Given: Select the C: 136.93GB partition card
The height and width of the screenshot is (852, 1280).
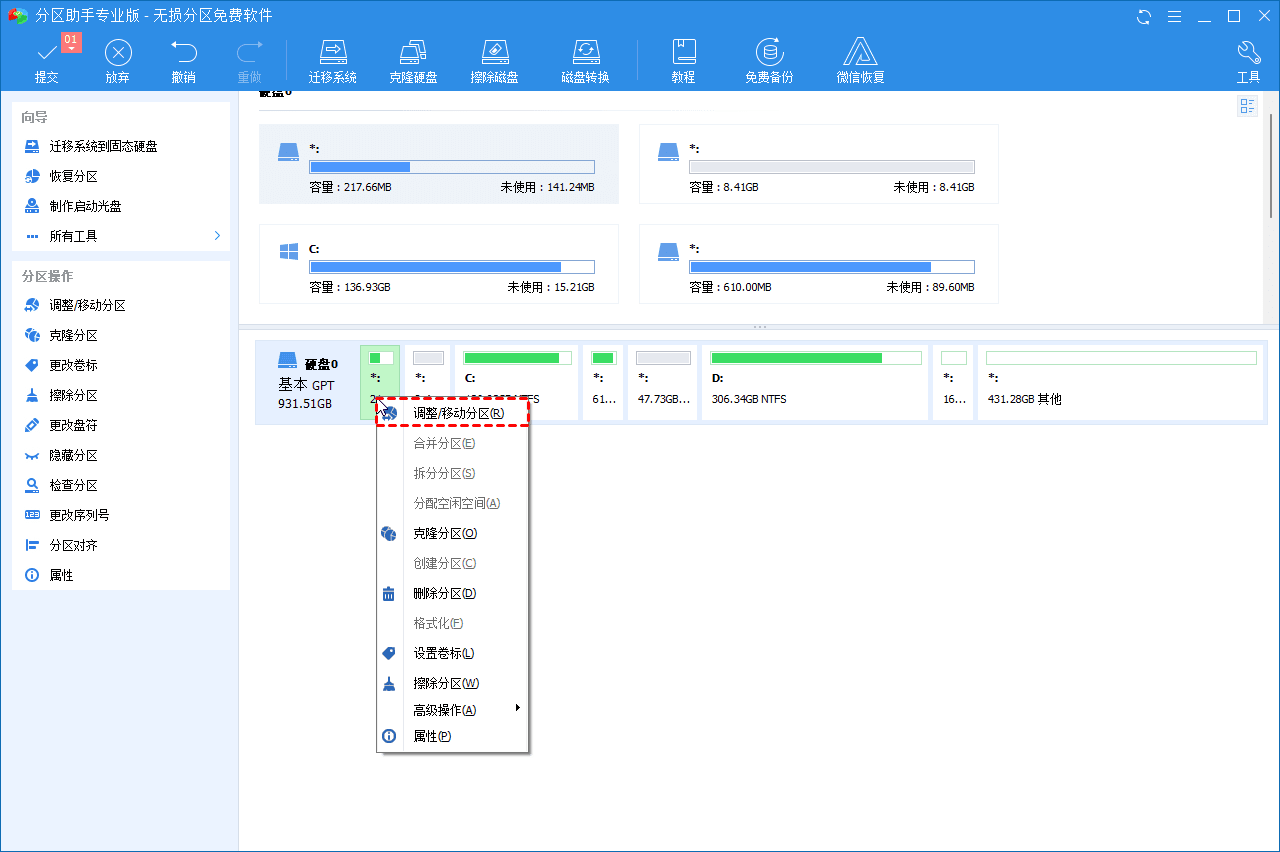Looking at the screenshot, I should point(438,264).
